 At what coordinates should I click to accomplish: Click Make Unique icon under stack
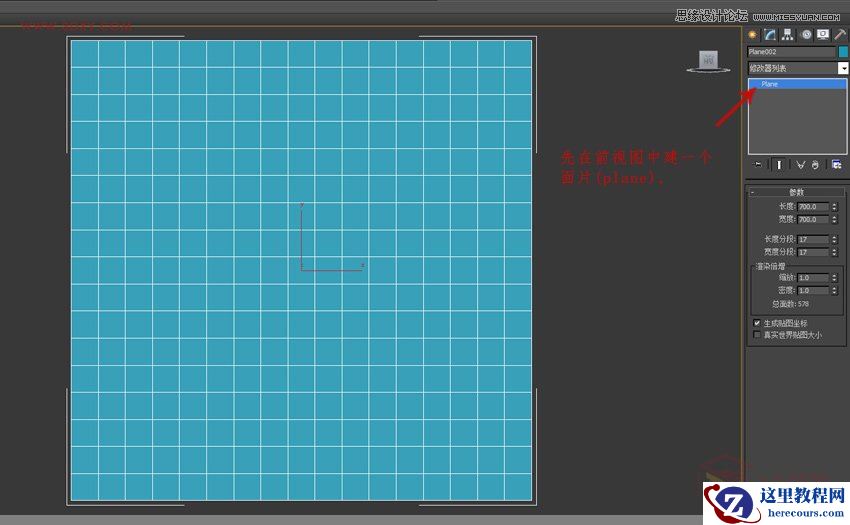pyautogui.click(x=801, y=164)
